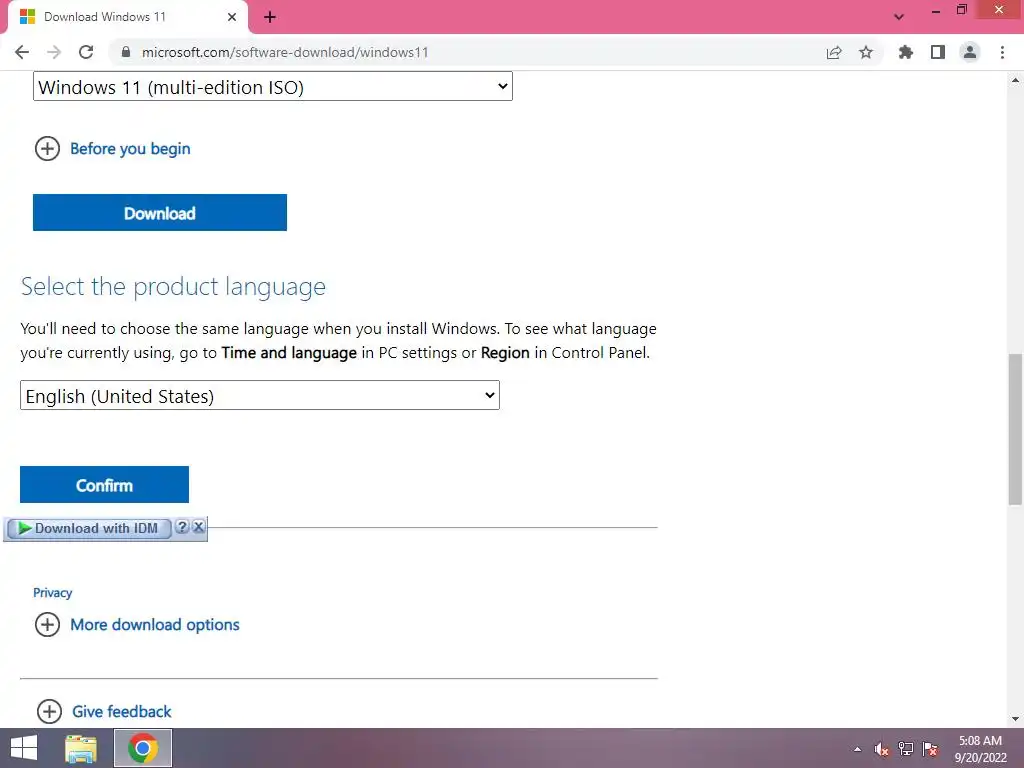Open Chrome three-dot menu
Viewport: 1024px width, 768px height.
click(x=1002, y=52)
